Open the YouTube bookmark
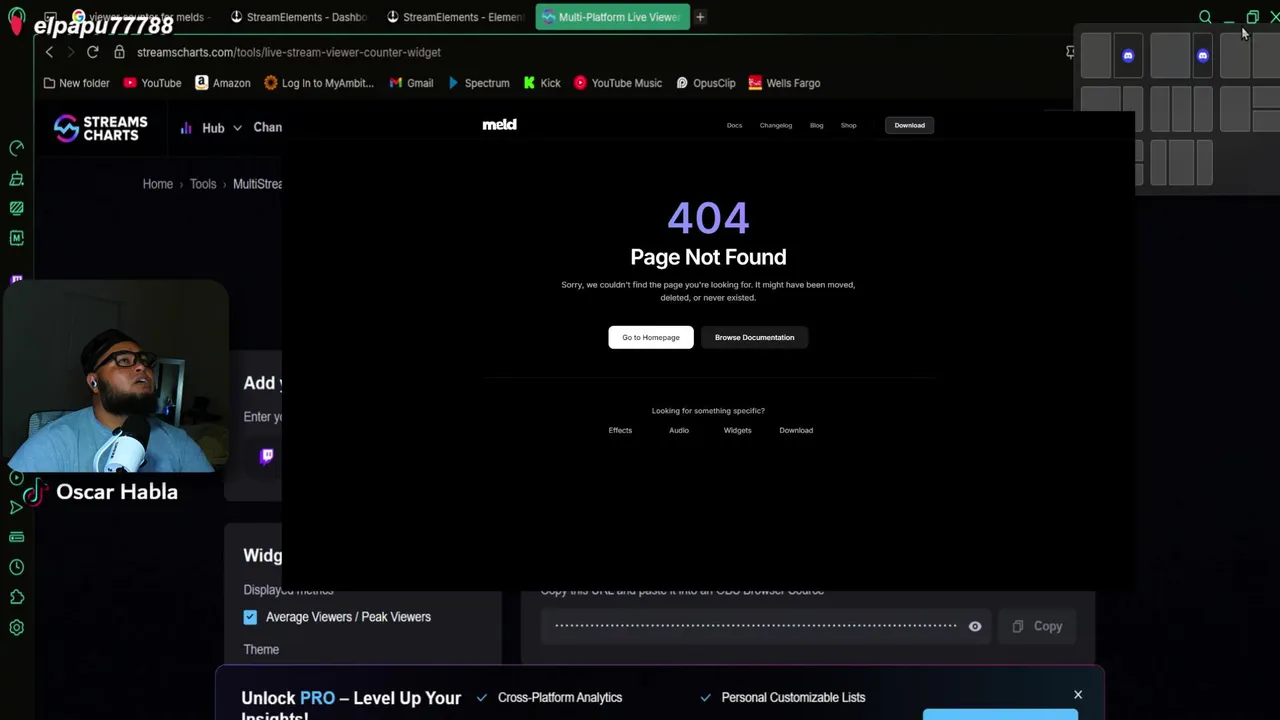 coord(152,83)
